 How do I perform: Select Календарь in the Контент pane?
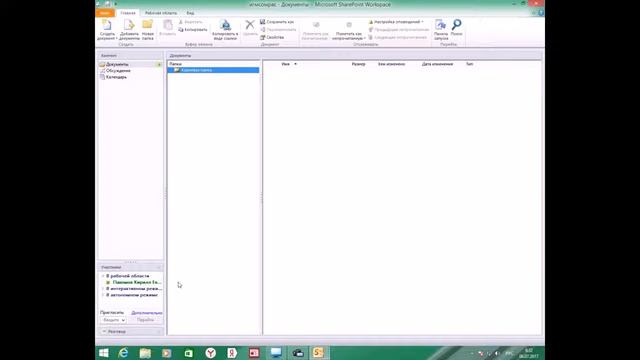point(116,77)
